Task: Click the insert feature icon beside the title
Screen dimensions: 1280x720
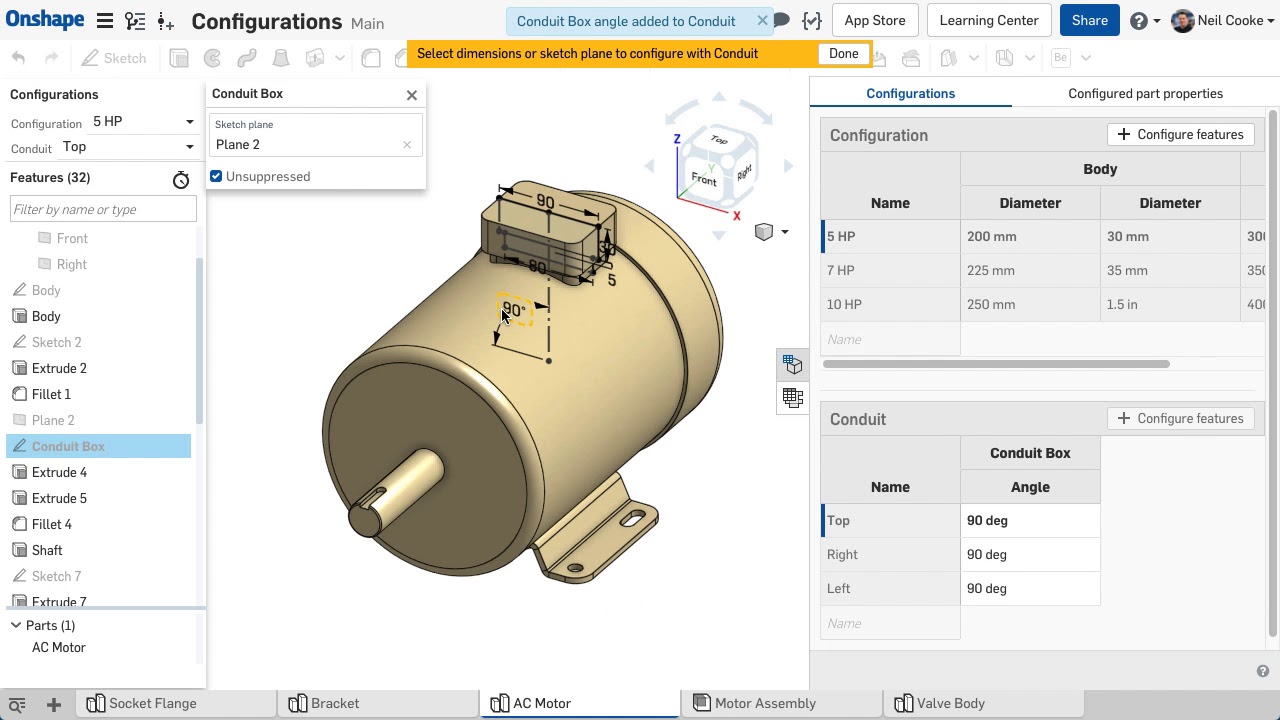Action: pos(166,21)
